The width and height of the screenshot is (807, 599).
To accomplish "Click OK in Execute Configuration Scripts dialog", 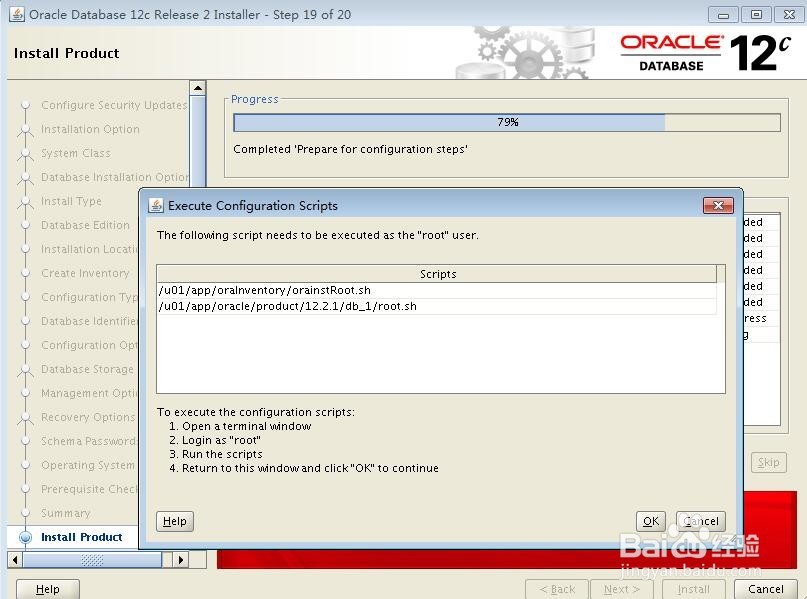I will [x=651, y=521].
